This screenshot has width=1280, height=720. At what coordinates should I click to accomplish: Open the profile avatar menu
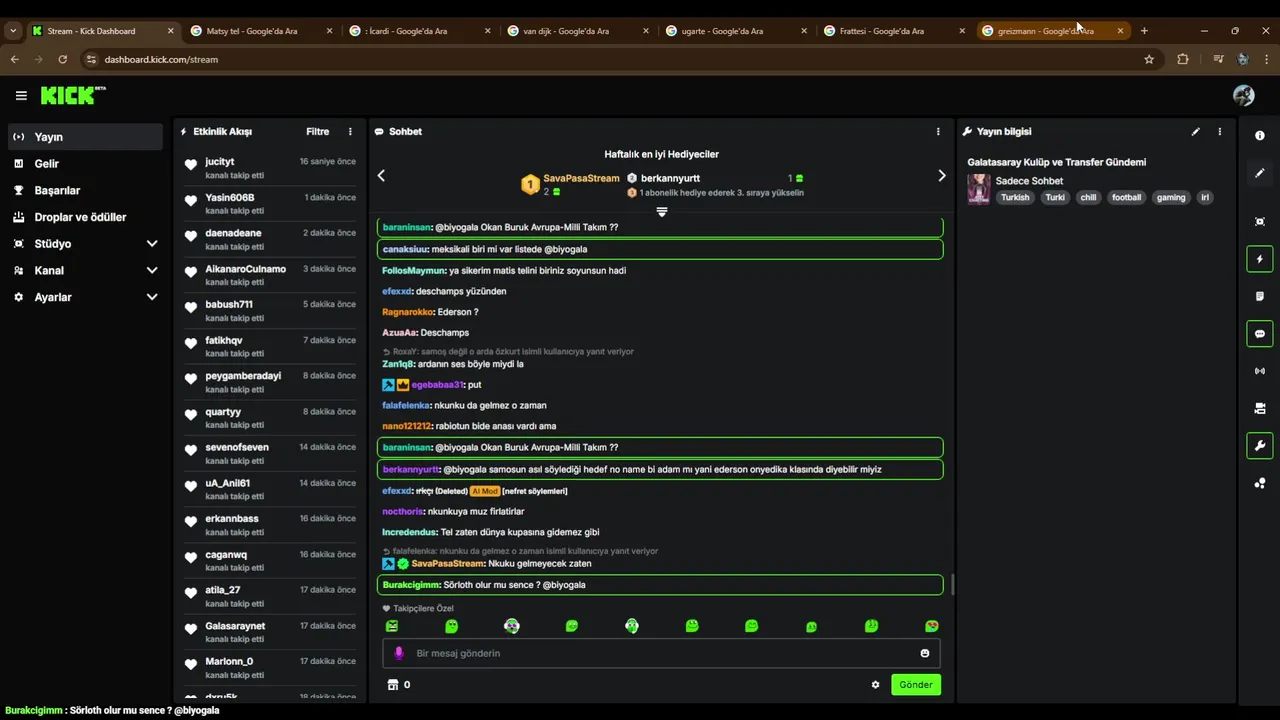click(x=1244, y=95)
